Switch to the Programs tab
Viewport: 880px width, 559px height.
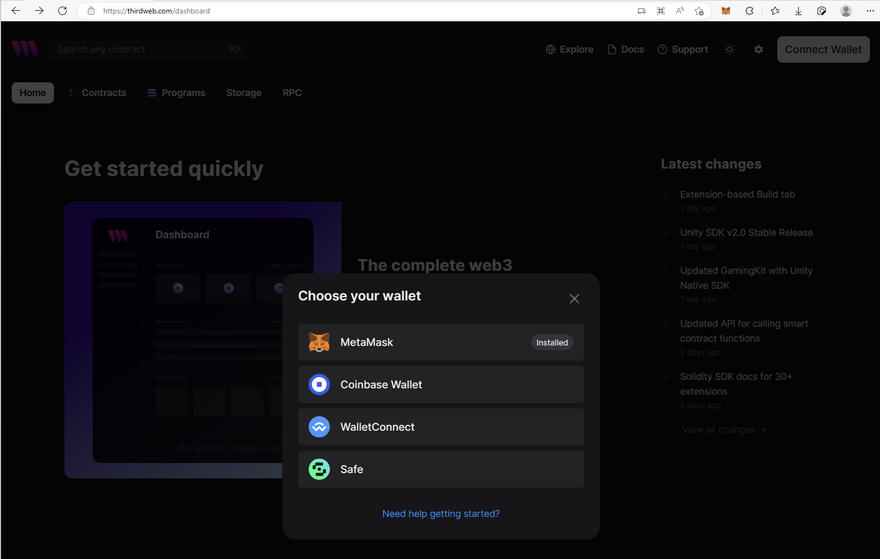point(176,93)
